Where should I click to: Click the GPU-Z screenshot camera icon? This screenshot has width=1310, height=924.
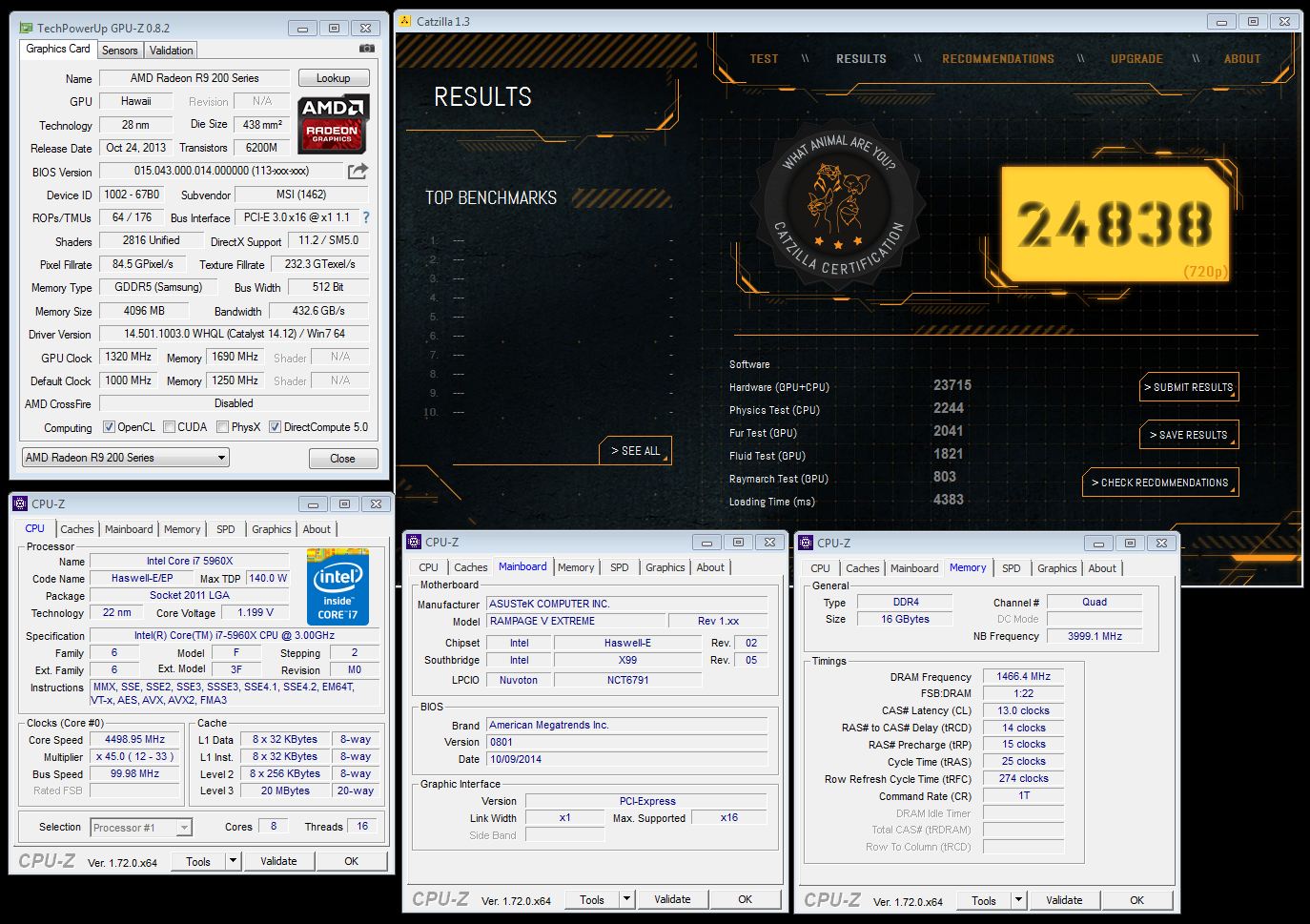tap(366, 49)
